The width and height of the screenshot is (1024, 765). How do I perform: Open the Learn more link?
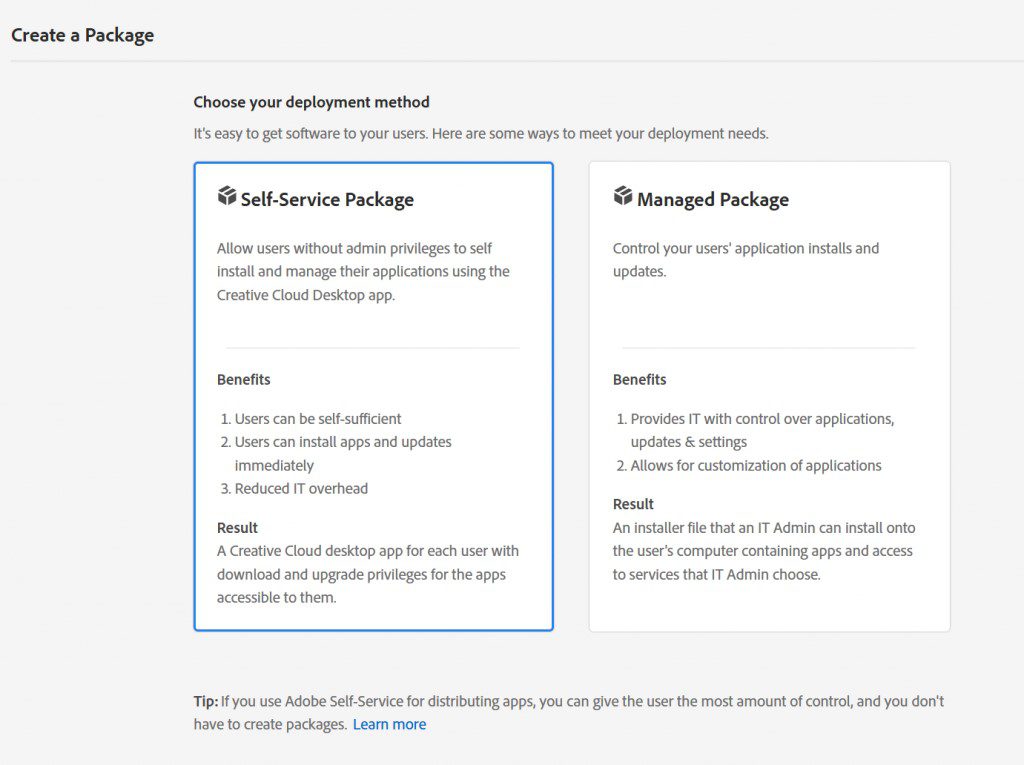pos(389,724)
